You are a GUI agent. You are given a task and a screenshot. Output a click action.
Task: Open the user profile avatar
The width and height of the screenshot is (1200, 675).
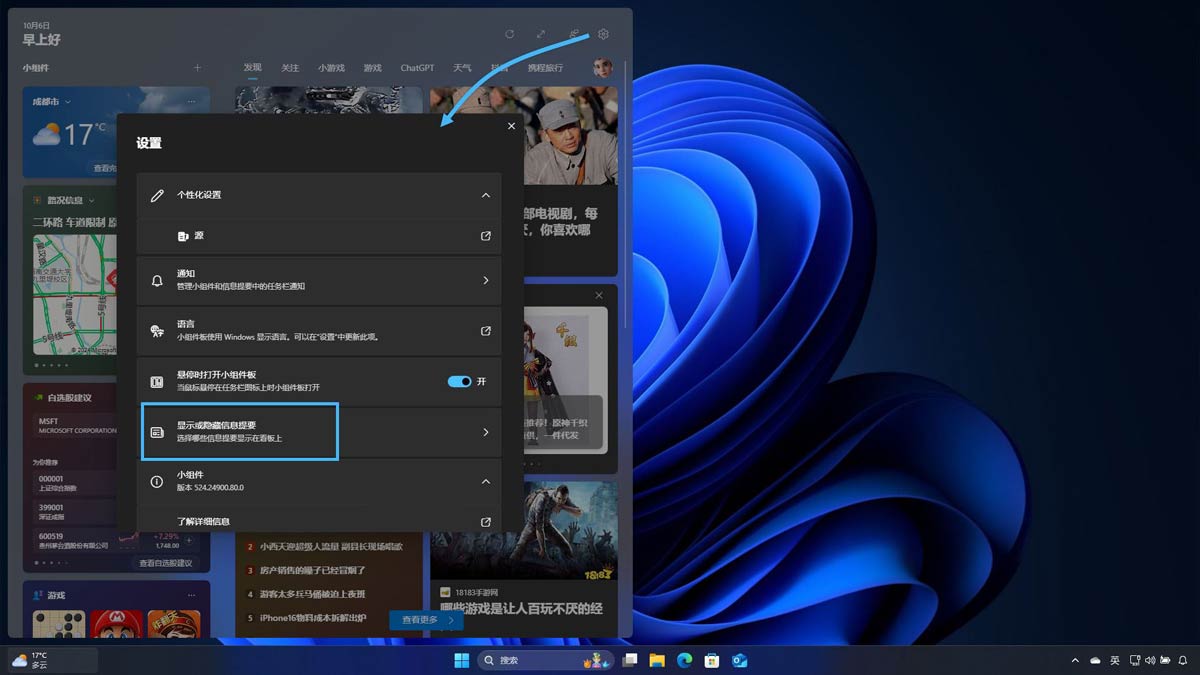tap(603, 68)
